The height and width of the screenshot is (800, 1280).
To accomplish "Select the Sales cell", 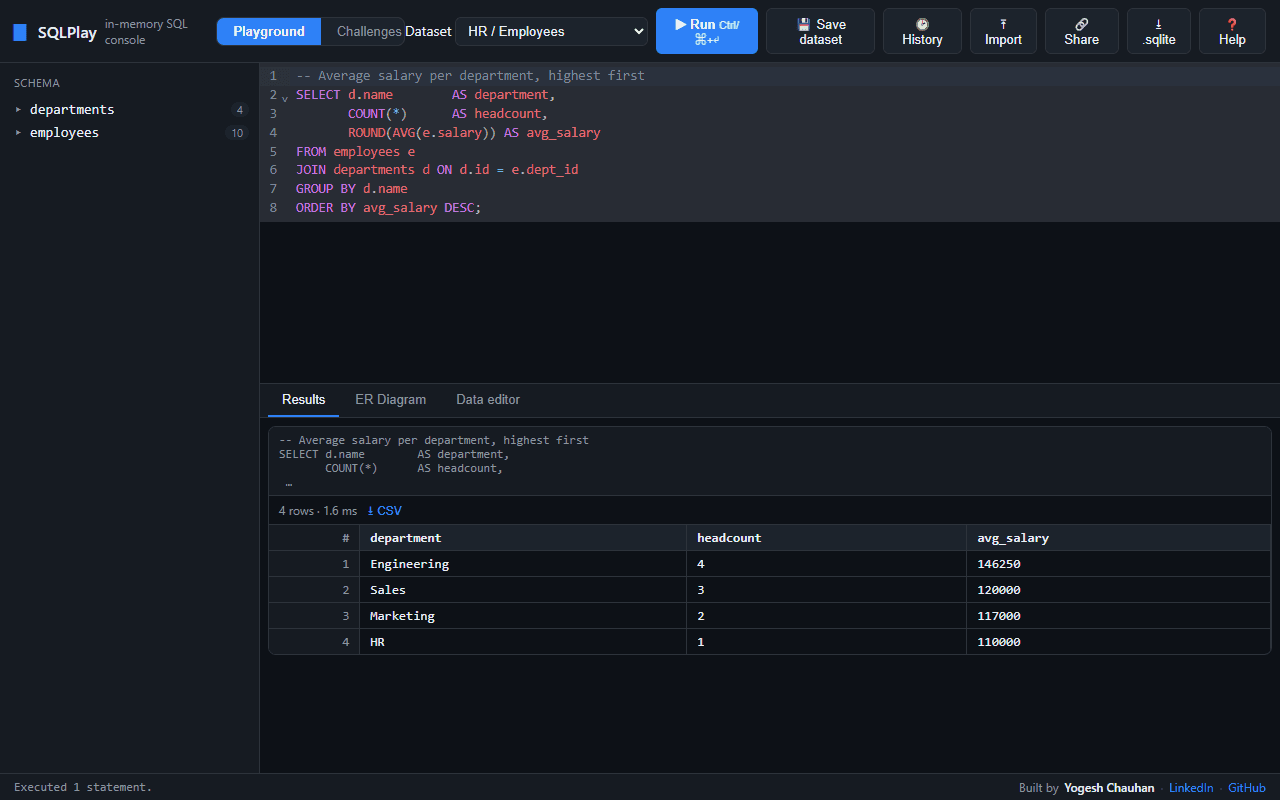I will tap(523, 590).
